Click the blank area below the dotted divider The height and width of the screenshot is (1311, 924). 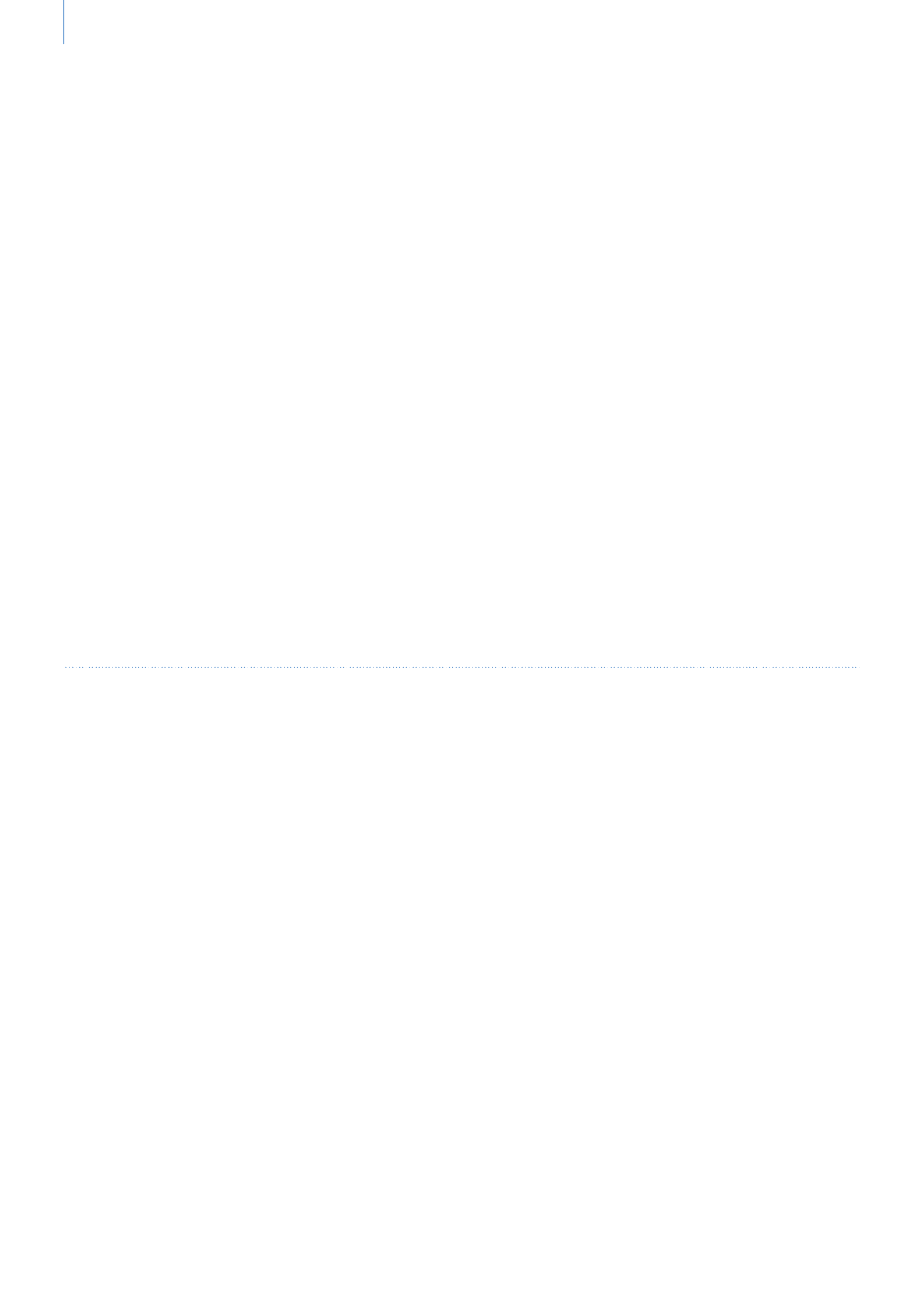462,990
